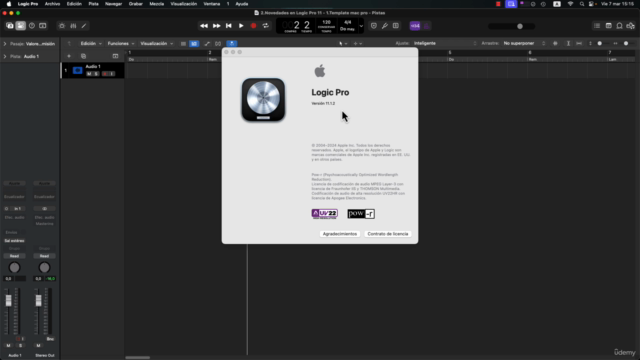
Task: Click the Spotlight search icon in menu bar
Action: 582,4
